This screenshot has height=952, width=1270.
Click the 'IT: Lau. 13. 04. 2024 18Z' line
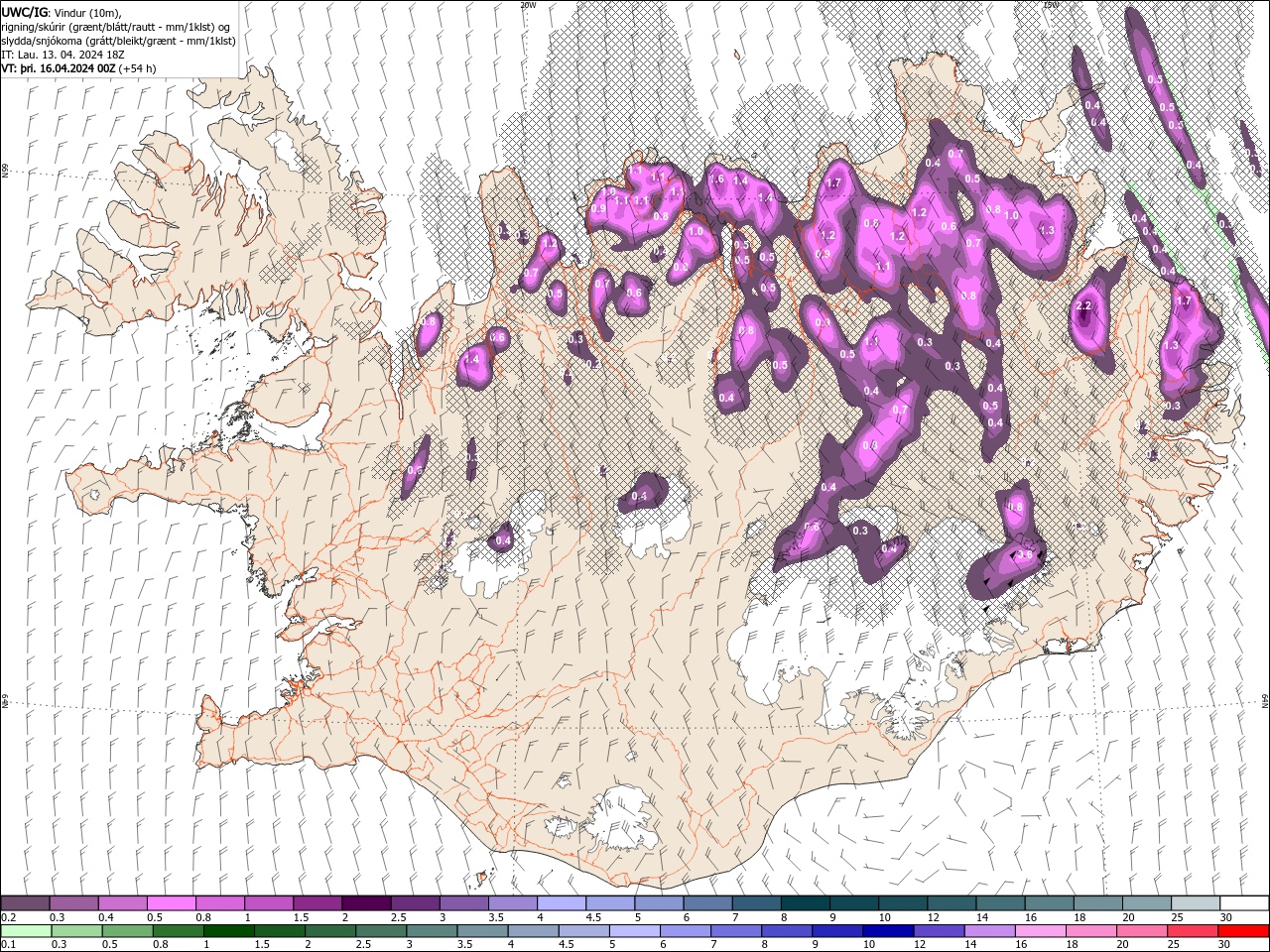point(63,55)
